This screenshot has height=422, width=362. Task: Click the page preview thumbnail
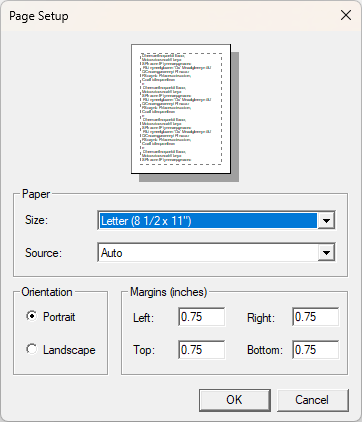181,109
